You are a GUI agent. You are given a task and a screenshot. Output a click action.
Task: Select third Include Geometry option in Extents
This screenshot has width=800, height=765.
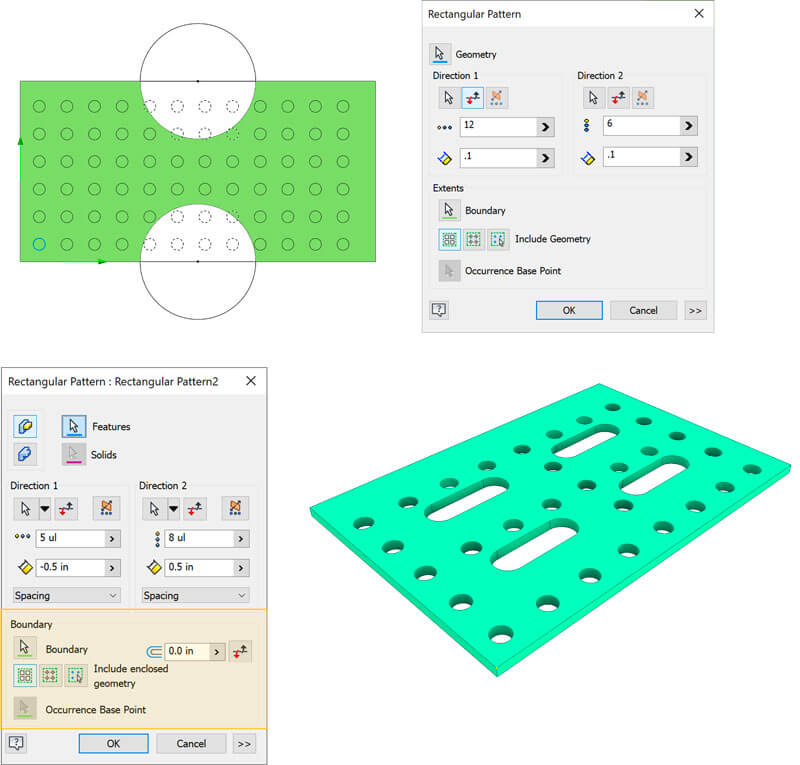pos(497,239)
